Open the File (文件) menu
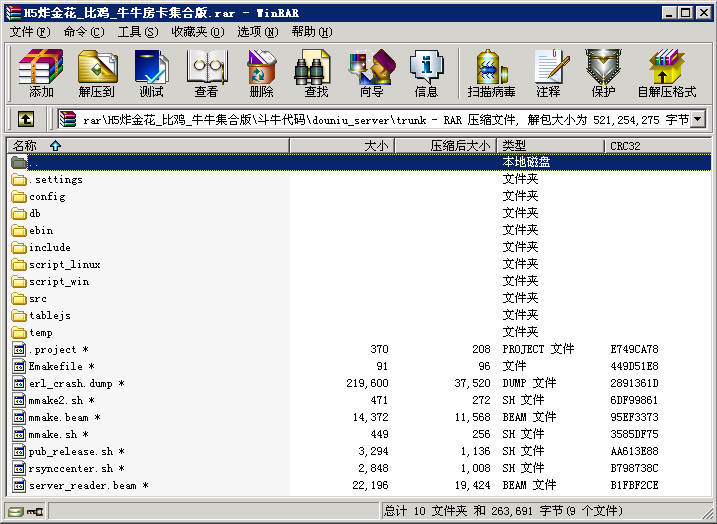Screen dimensions: 717x524 [29, 31]
